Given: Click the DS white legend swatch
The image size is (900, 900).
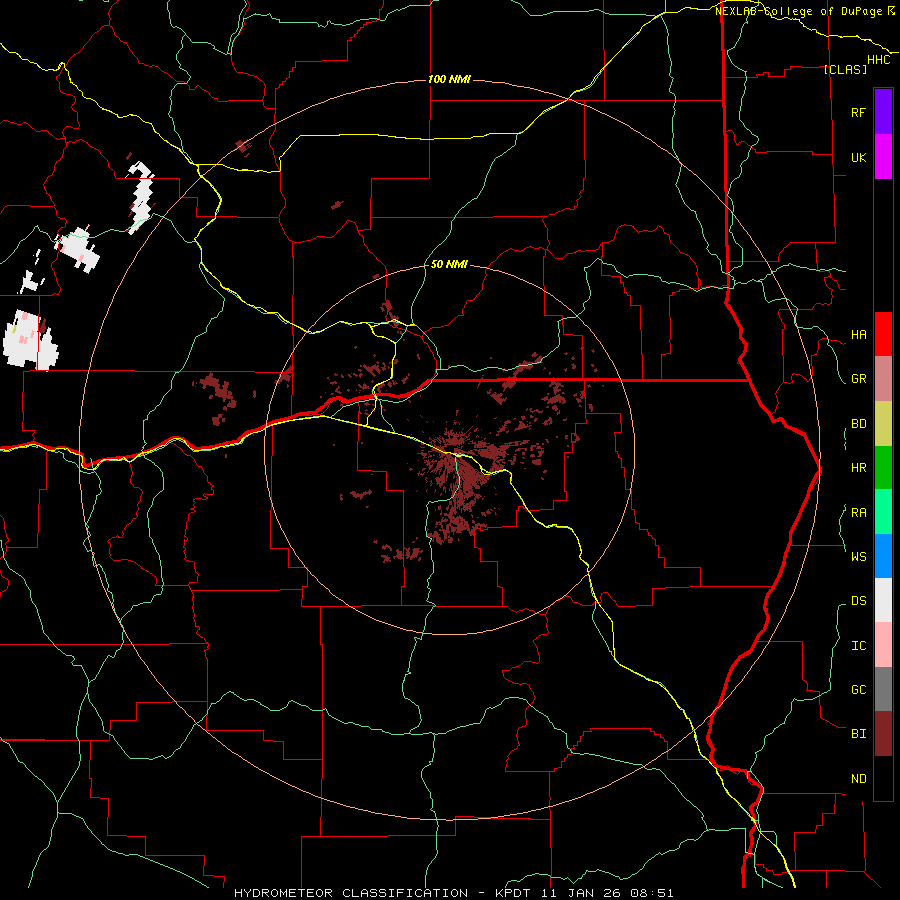Looking at the screenshot, I should tap(883, 600).
